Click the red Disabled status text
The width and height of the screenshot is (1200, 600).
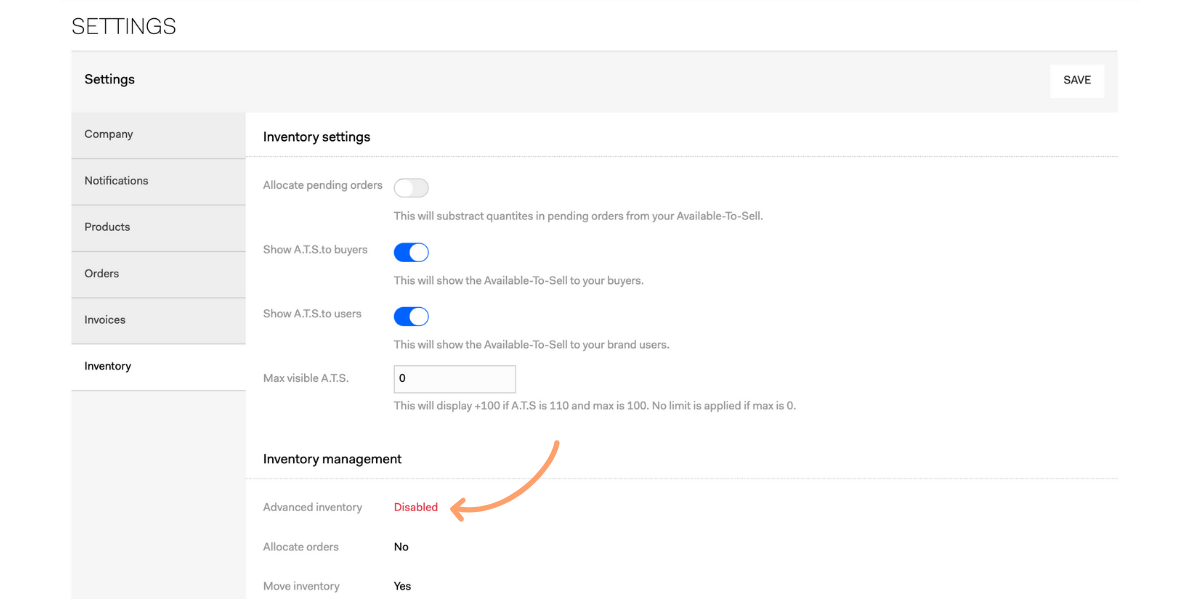point(416,507)
